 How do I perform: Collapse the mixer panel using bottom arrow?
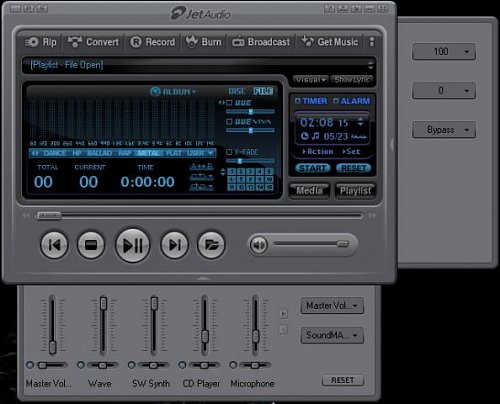tap(202, 278)
